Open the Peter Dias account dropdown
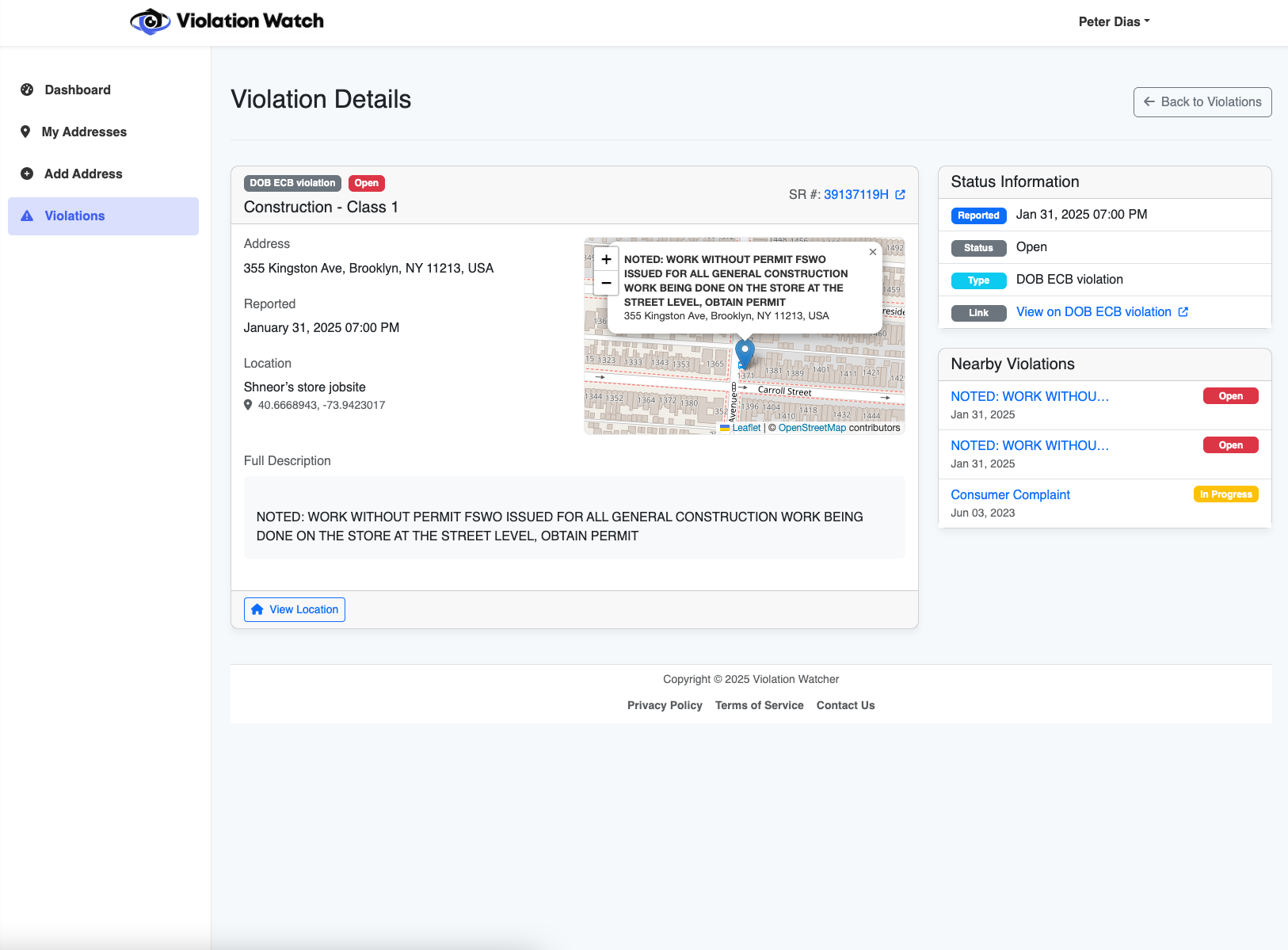 (1114, 21)
